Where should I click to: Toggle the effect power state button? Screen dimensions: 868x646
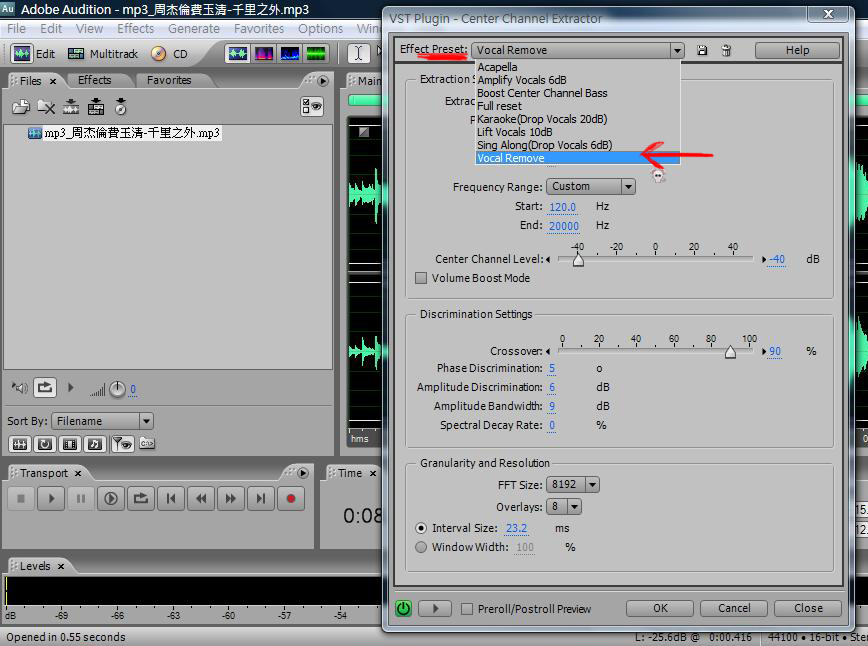[x=404, y=608]
